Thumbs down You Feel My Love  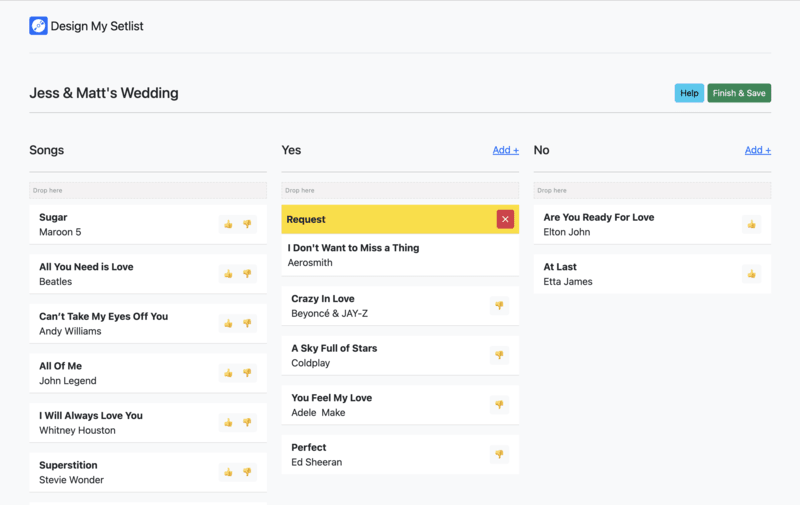(x=499, y=405)
